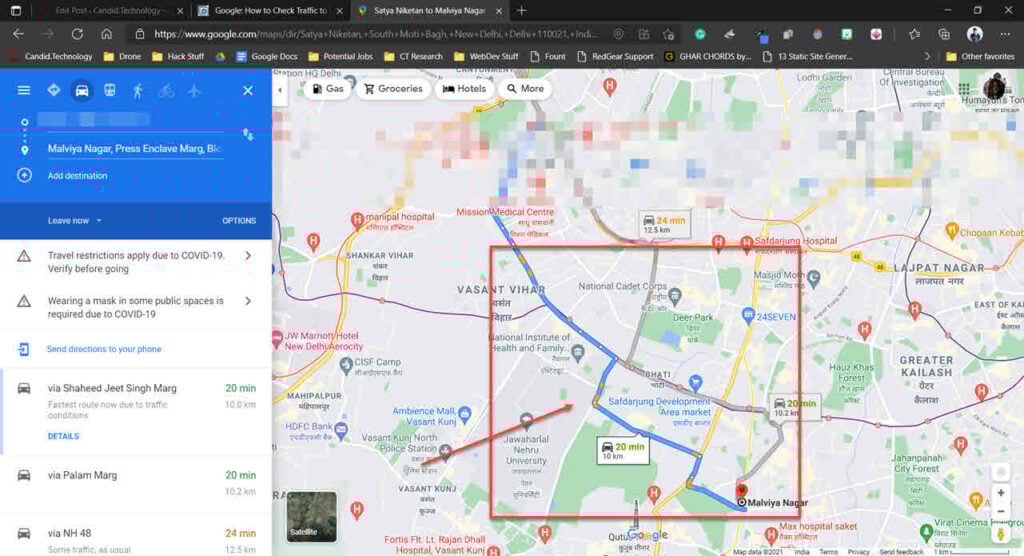Search for Groceries chip
The height and width of the screenshot is (556, 1024).
pyautogui.click(x=393, y=89)
